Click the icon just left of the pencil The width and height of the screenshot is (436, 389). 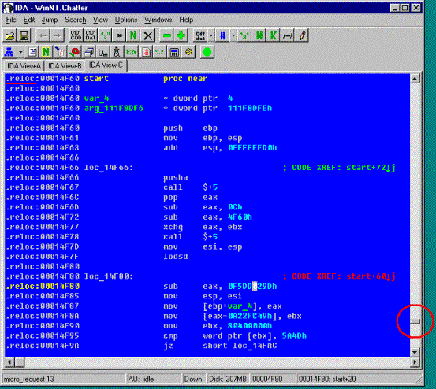tap(287, 35)
